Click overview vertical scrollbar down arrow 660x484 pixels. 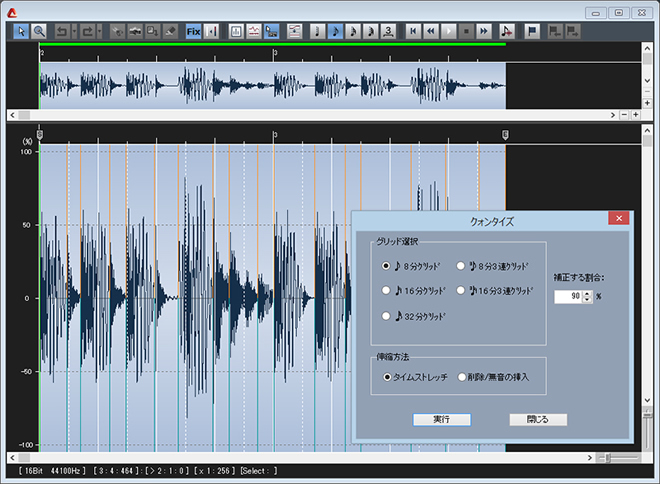point(647,80)
